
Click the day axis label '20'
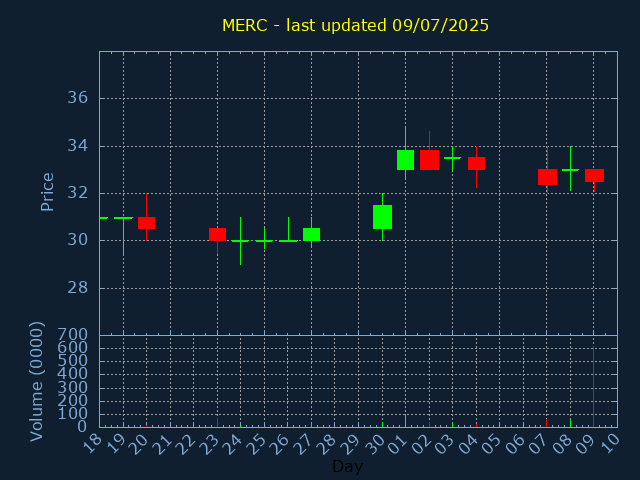tap(140, 444)
